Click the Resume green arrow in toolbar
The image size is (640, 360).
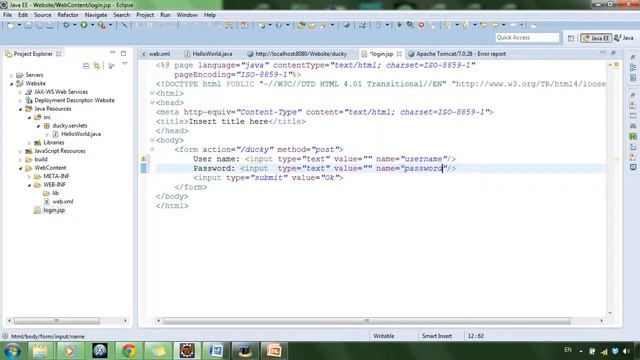tap(399, 25)
